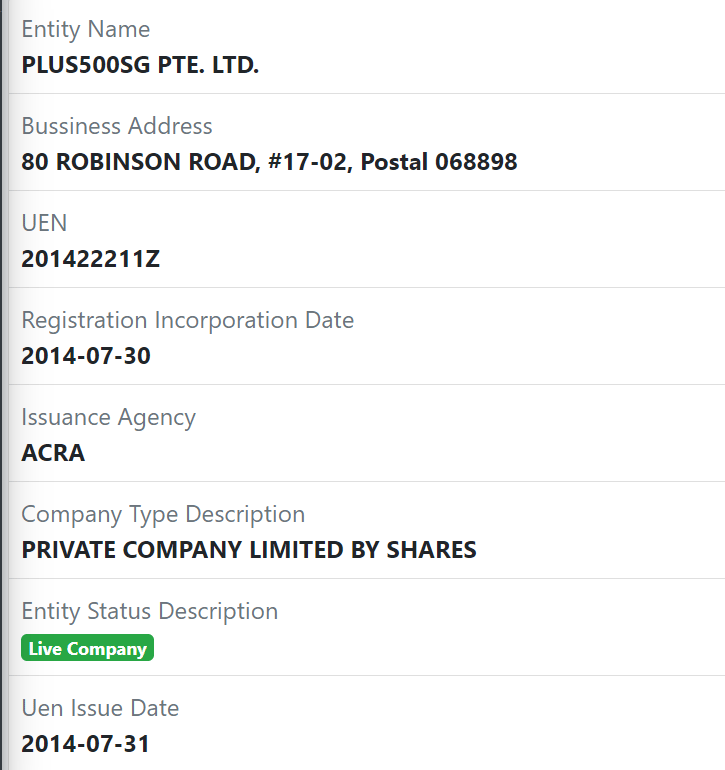The width and height of the screenshot is (725, 770).
Task: Select the Entity Name field label
Action: click(86, 30)
